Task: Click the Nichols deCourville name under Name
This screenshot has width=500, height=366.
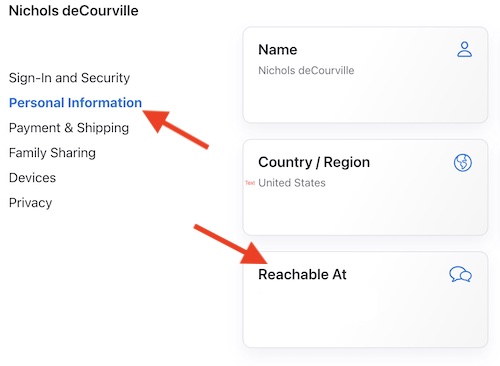Action: click(x=306, y=70)
